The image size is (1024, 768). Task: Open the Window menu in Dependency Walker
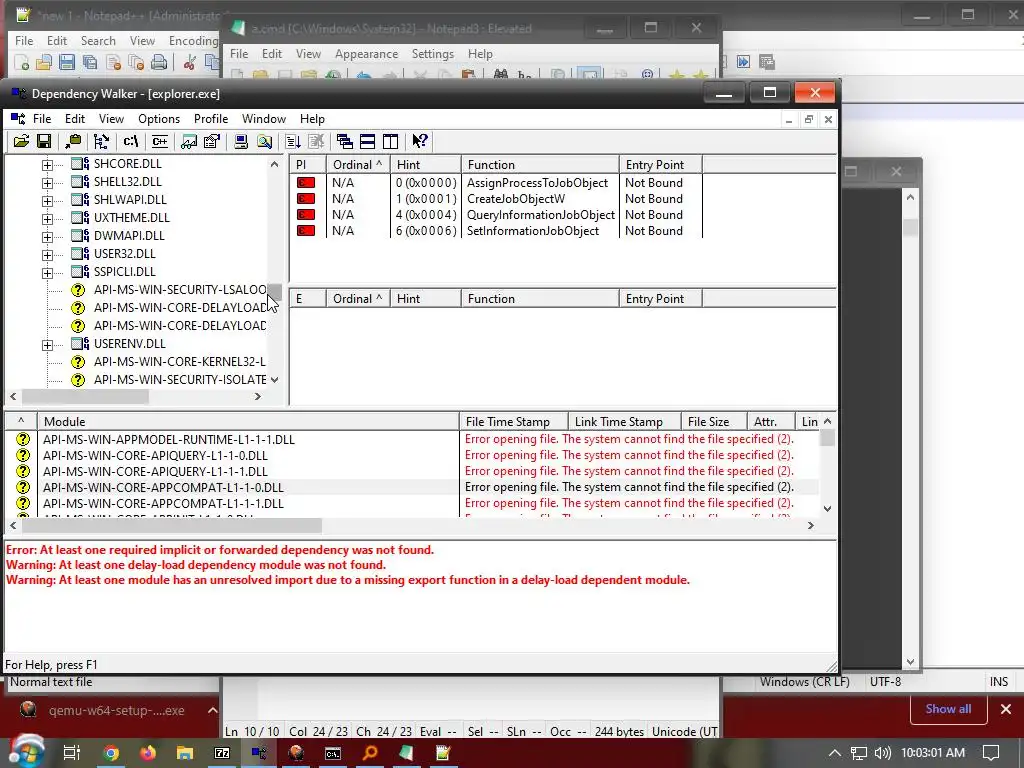tap(264, 119)
